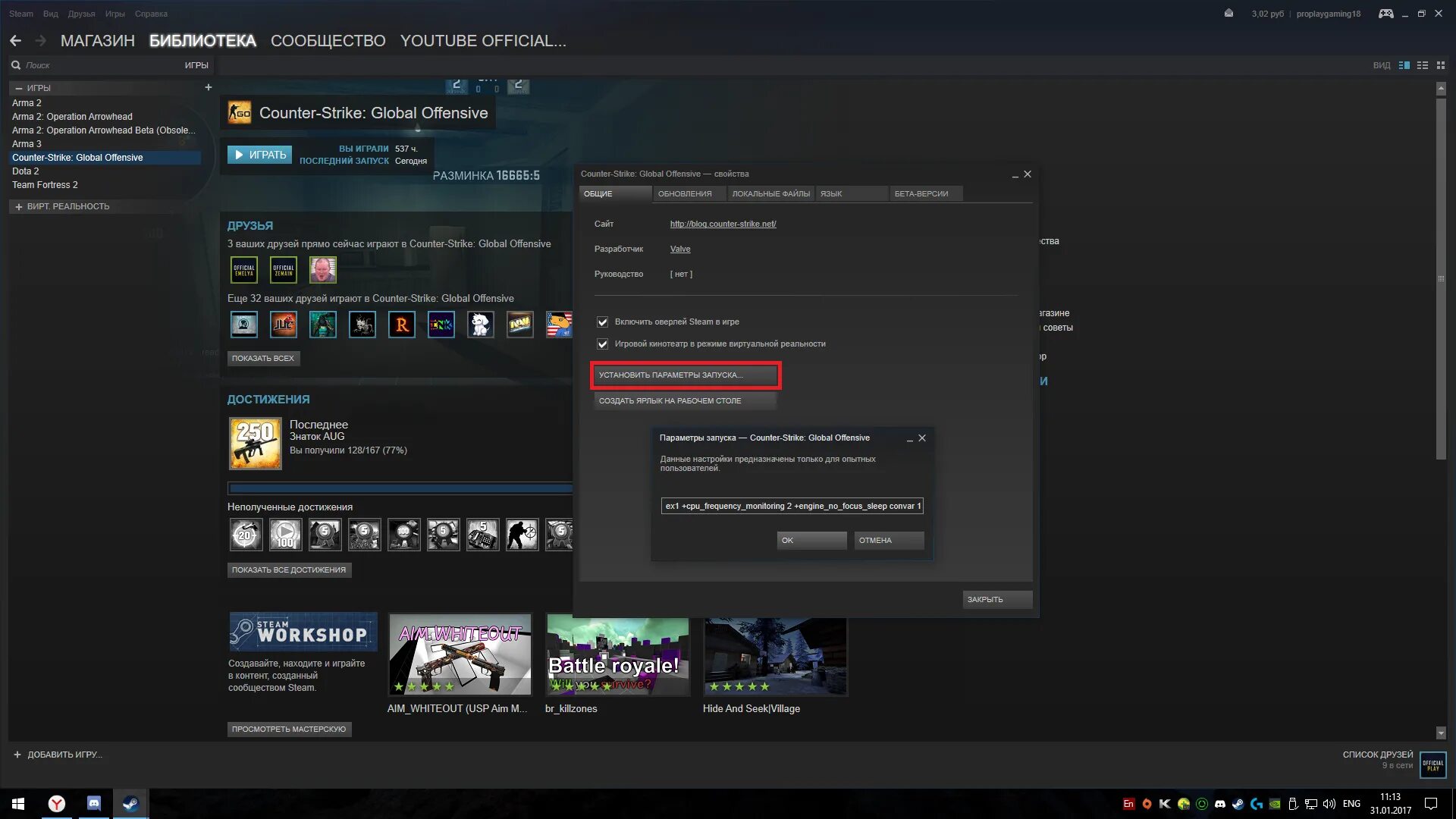
Task: Open blog.counter-strike.net website link
Action: [x=723, y=224]
